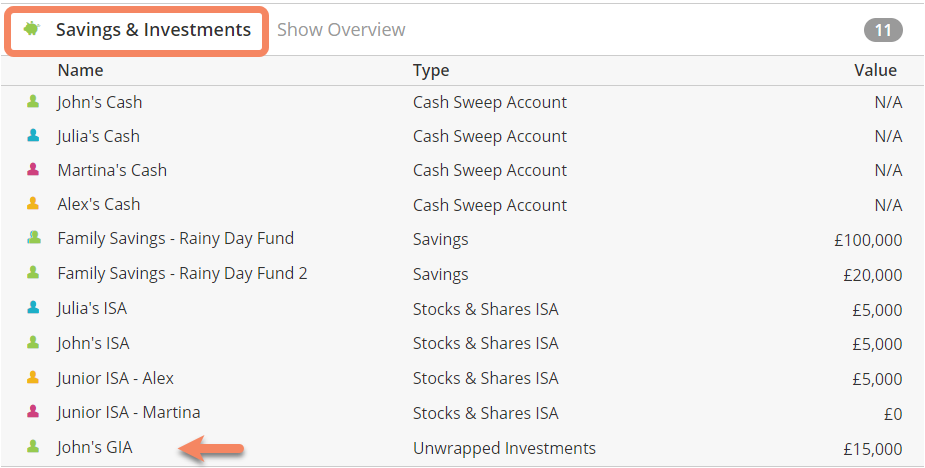
Task: Select the Junior ISA - Martina row
Action: (462, 413)
